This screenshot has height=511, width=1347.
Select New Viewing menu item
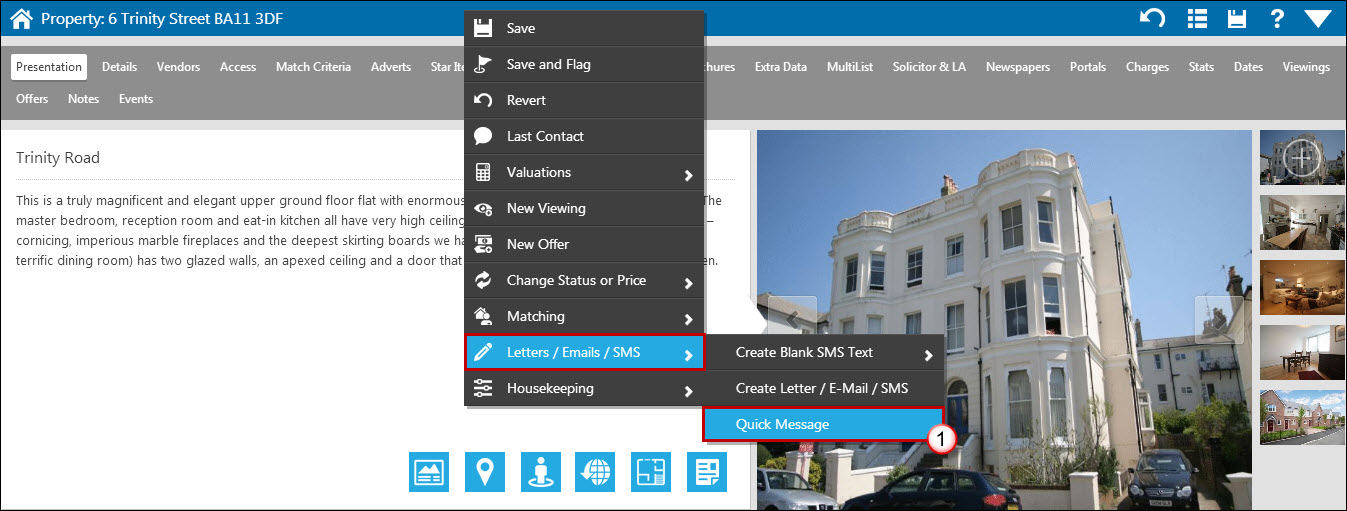pos(584,208)
